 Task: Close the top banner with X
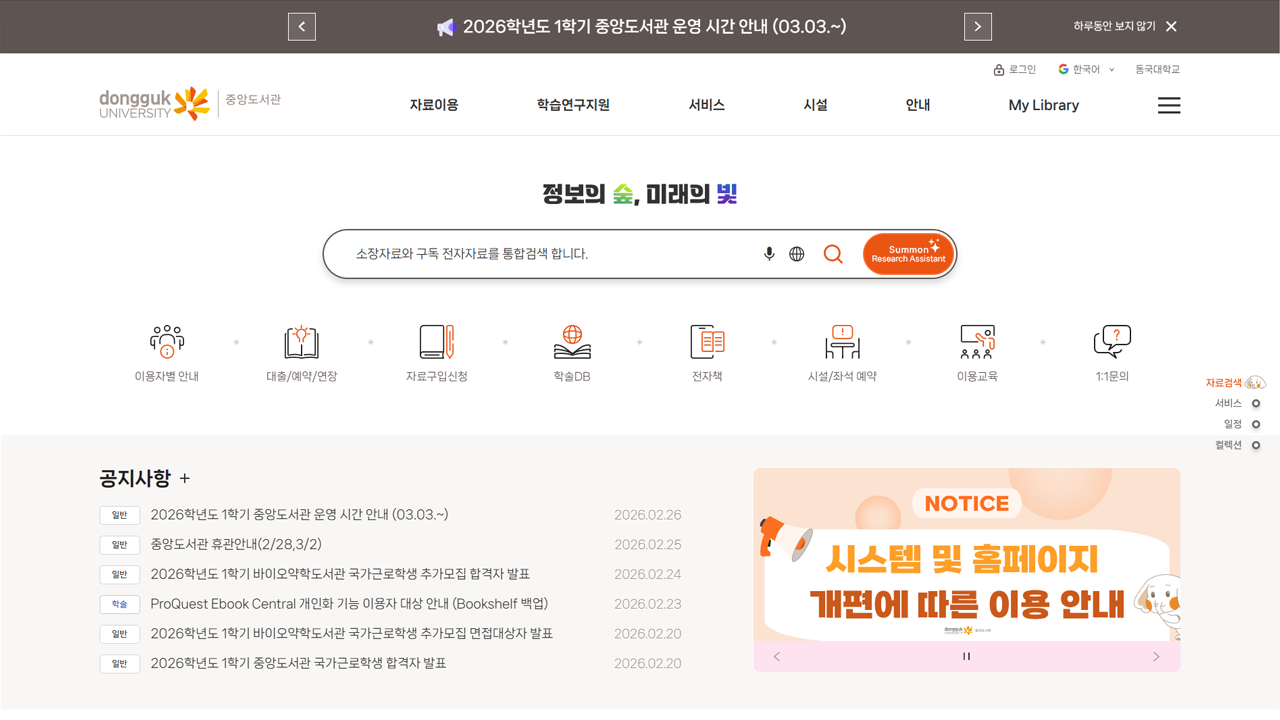1171,27
